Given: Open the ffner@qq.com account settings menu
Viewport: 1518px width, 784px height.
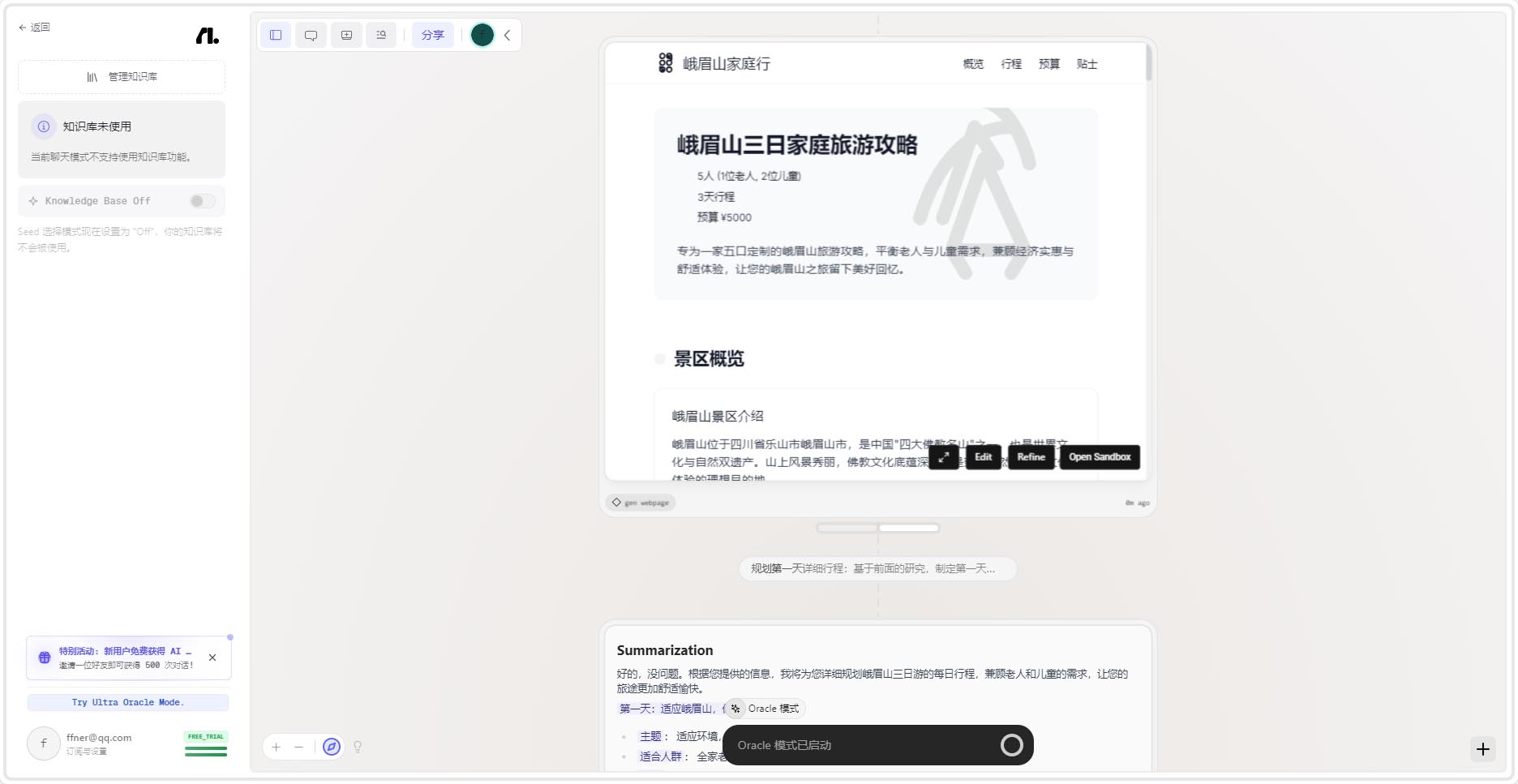Looking at the screenshot, I should (x=98, y=743).
